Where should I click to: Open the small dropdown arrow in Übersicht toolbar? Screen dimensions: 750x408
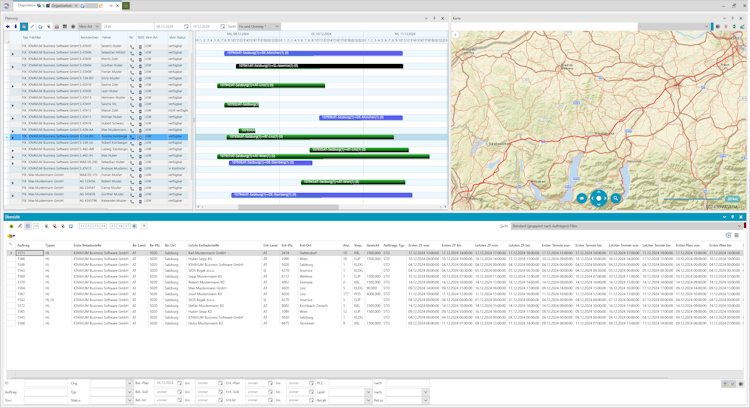click(144, 226)
